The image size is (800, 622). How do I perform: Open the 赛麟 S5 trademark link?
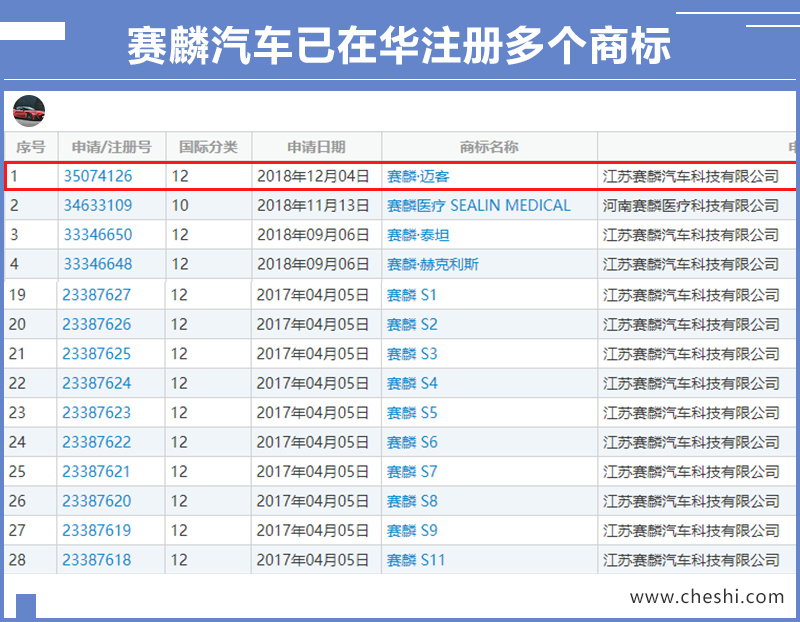pos(412,413)
